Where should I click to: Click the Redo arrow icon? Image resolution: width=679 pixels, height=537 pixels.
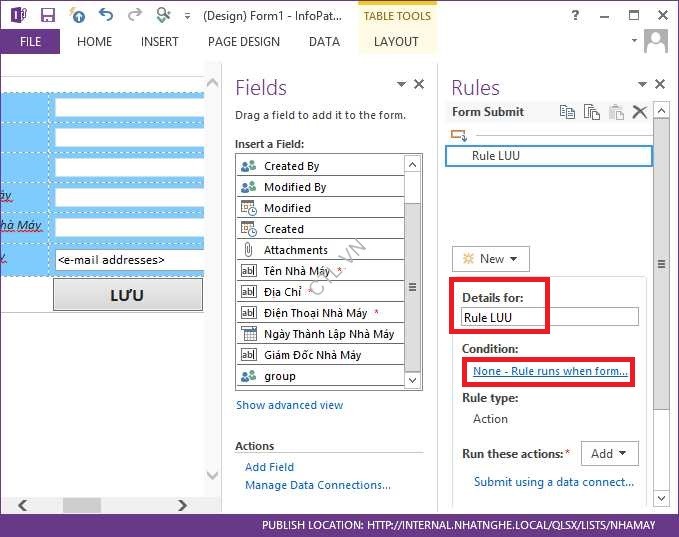[x=135, y=15]
